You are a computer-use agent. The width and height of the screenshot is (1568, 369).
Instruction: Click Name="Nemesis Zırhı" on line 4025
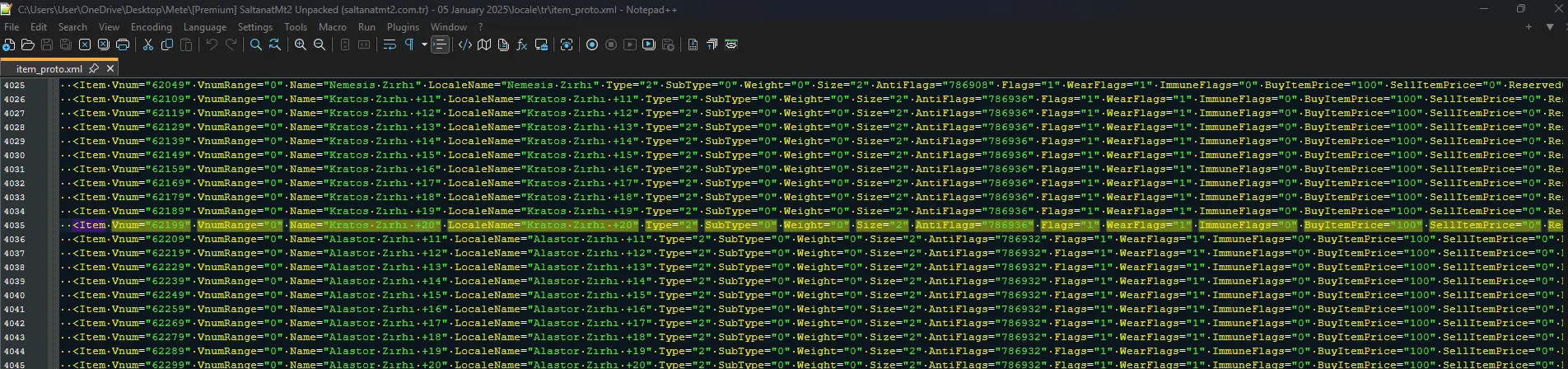356,85
